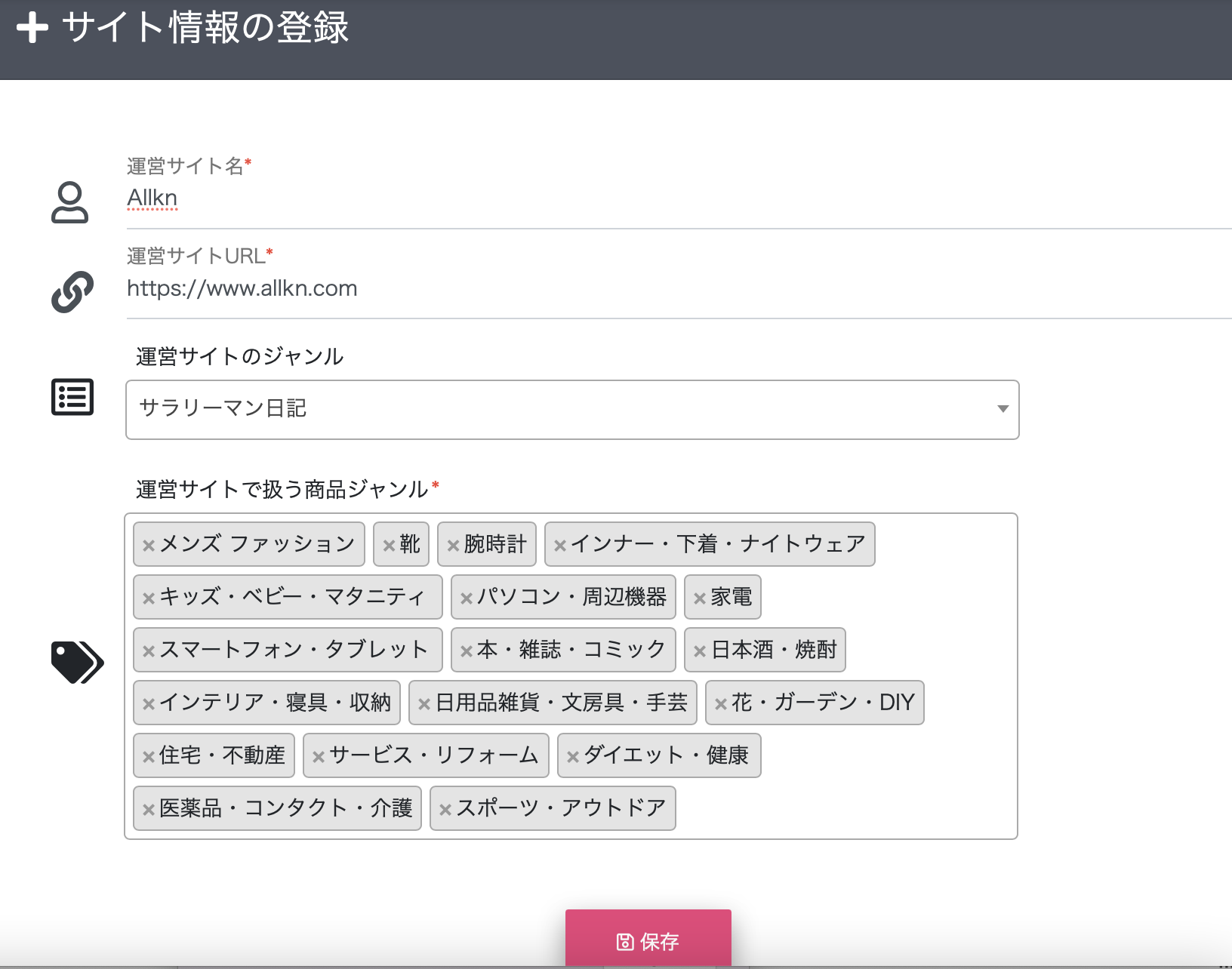
Task: Click the パソコン・周辺機器 tag text
Action: click(x=572, y=597)
